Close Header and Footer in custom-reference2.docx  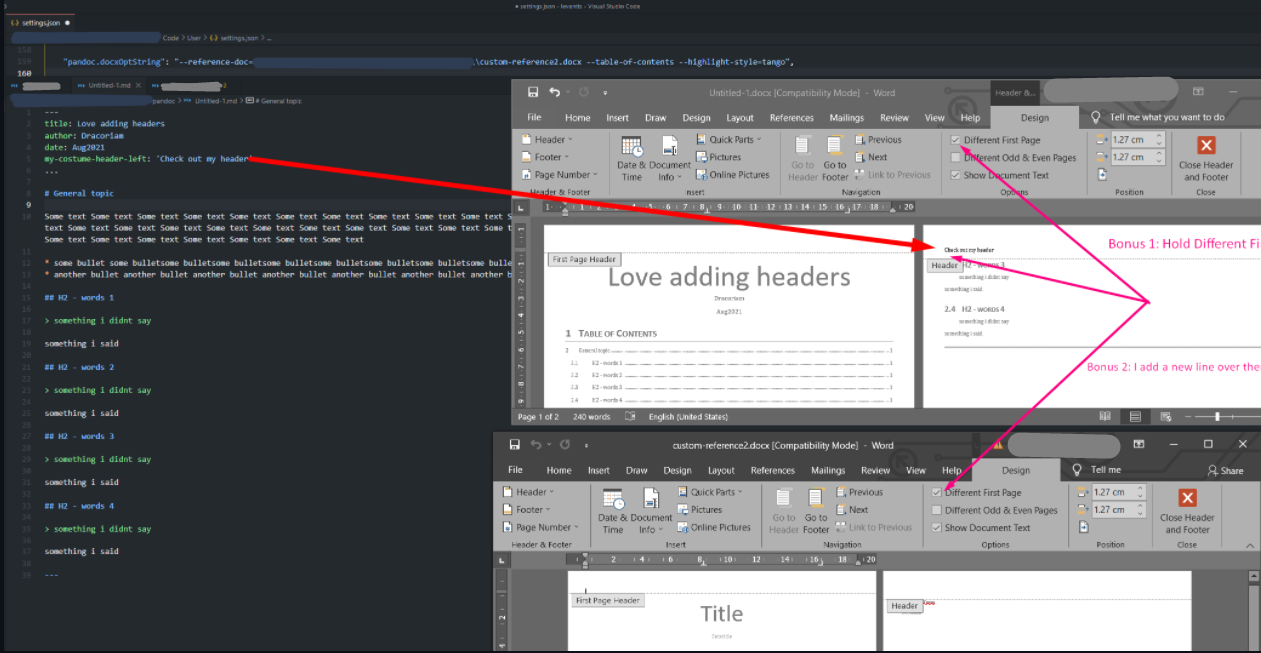point(1187,510)
